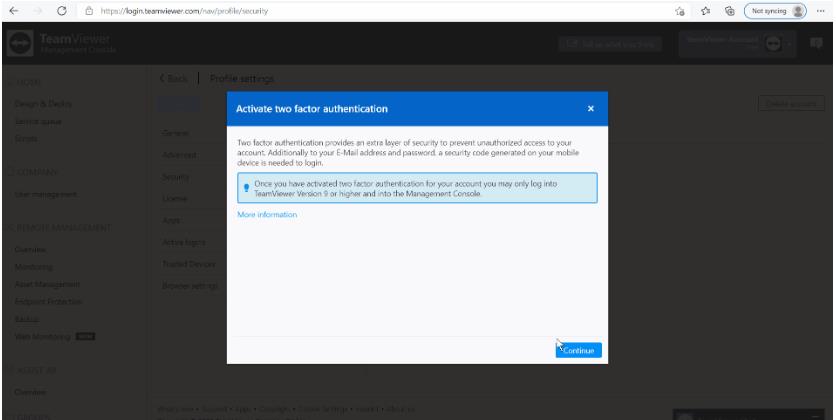Click the browser back arrow

13,10
